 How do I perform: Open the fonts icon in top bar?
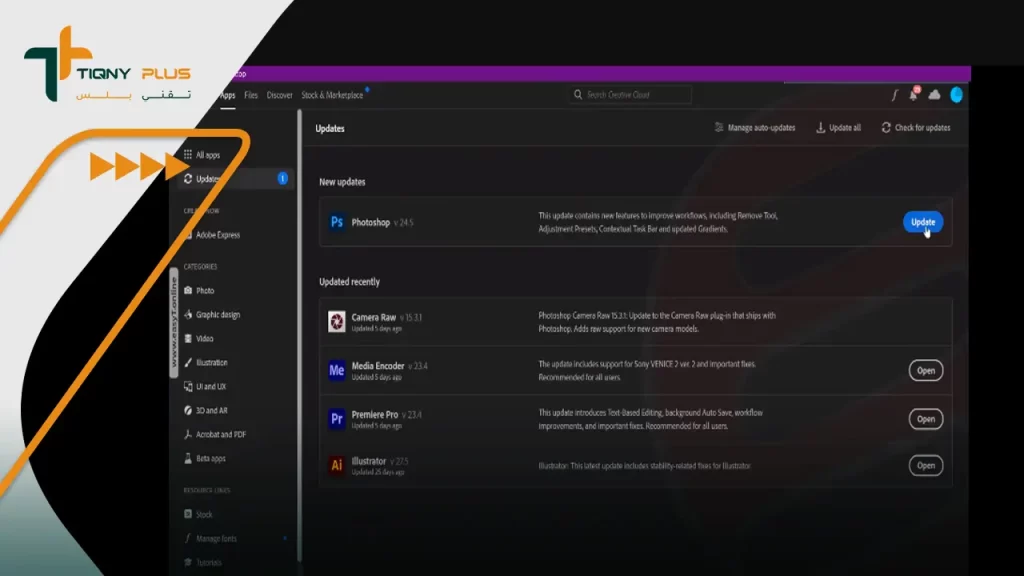894,95
